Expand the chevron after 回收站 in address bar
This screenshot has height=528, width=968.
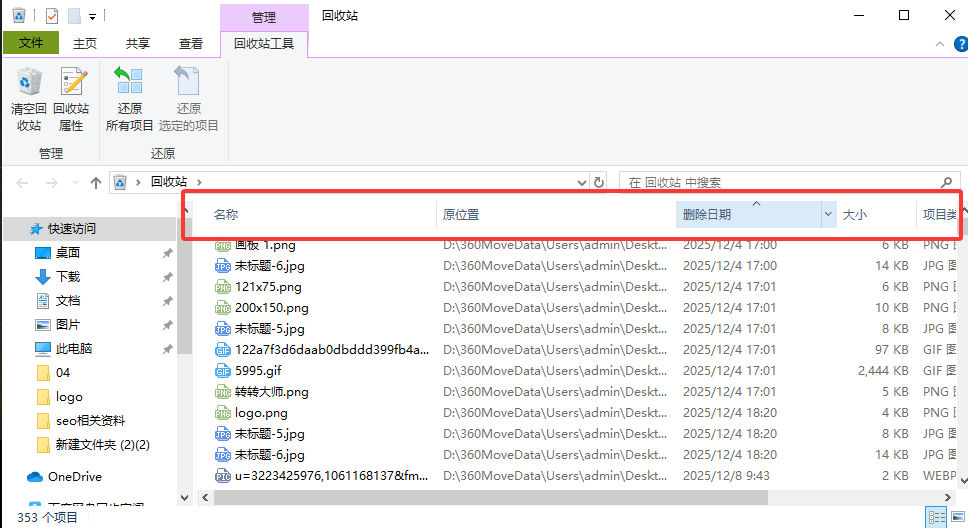[x=199, y=182]
